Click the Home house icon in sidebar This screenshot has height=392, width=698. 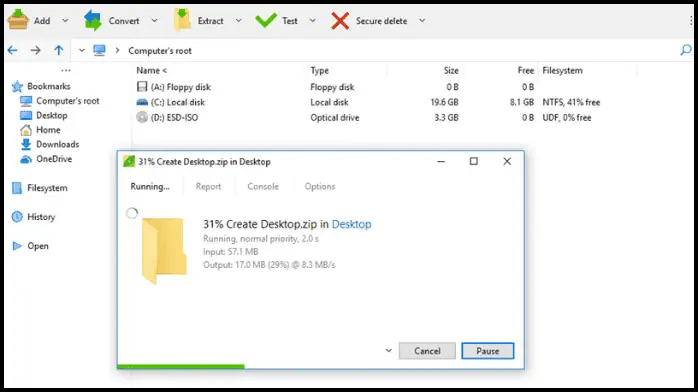[x=26, y=130]
